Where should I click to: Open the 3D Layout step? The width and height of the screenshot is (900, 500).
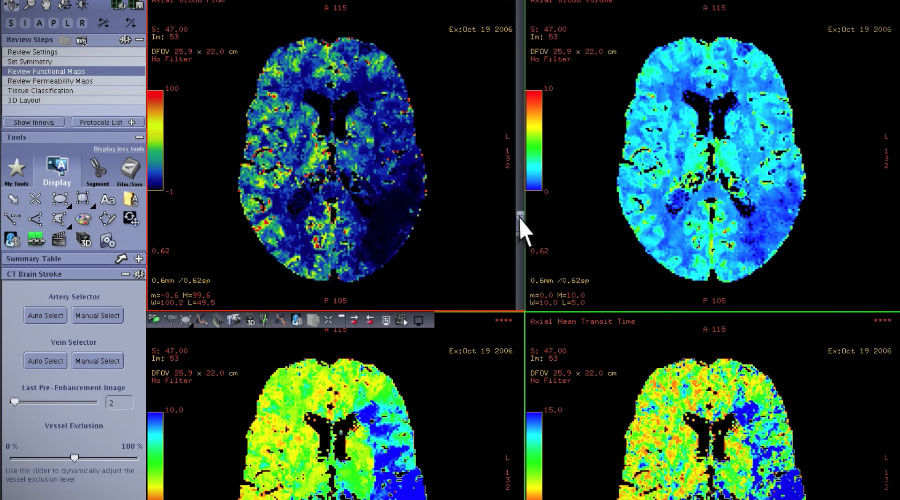73,100
